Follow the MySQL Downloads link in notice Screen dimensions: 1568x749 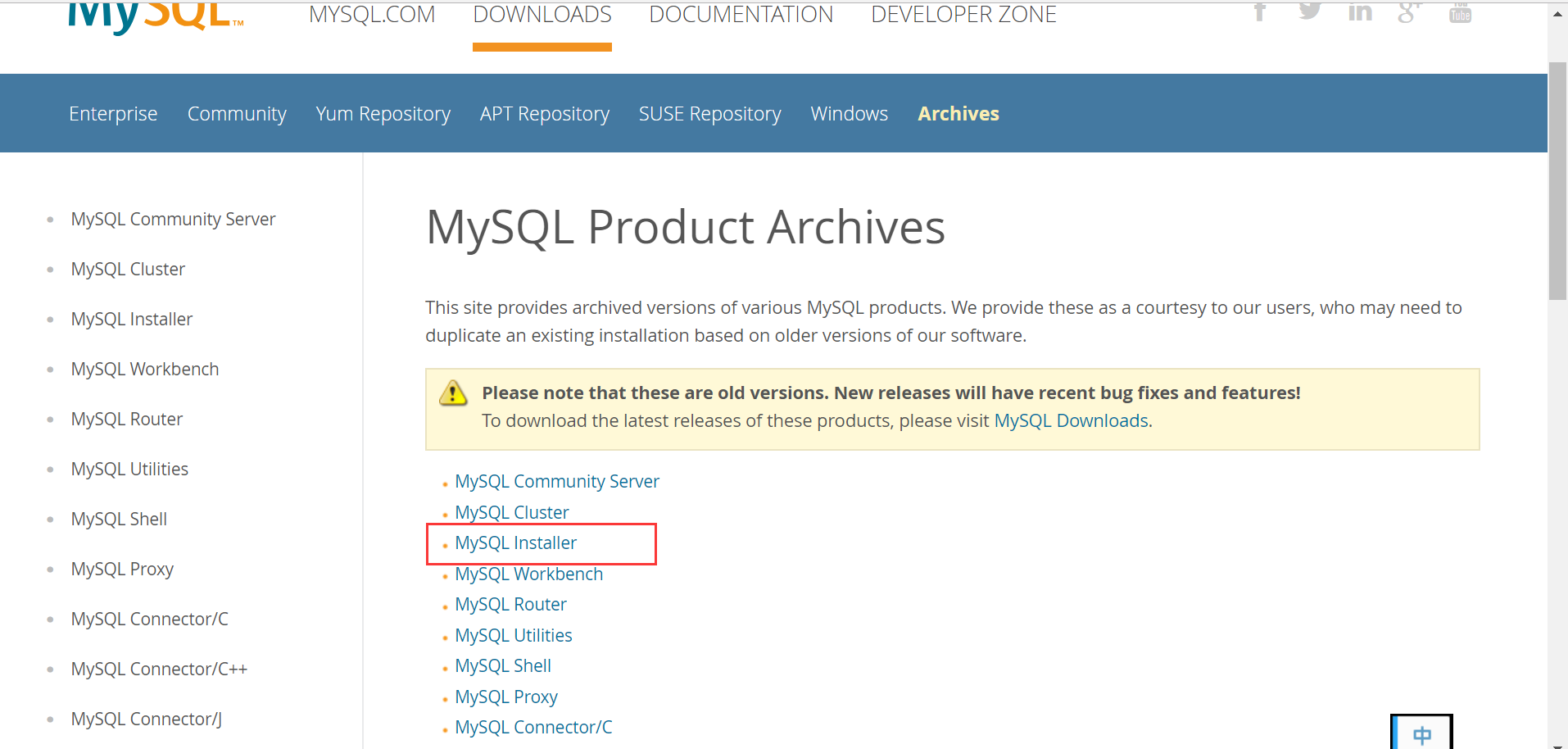click(1072, 420)
